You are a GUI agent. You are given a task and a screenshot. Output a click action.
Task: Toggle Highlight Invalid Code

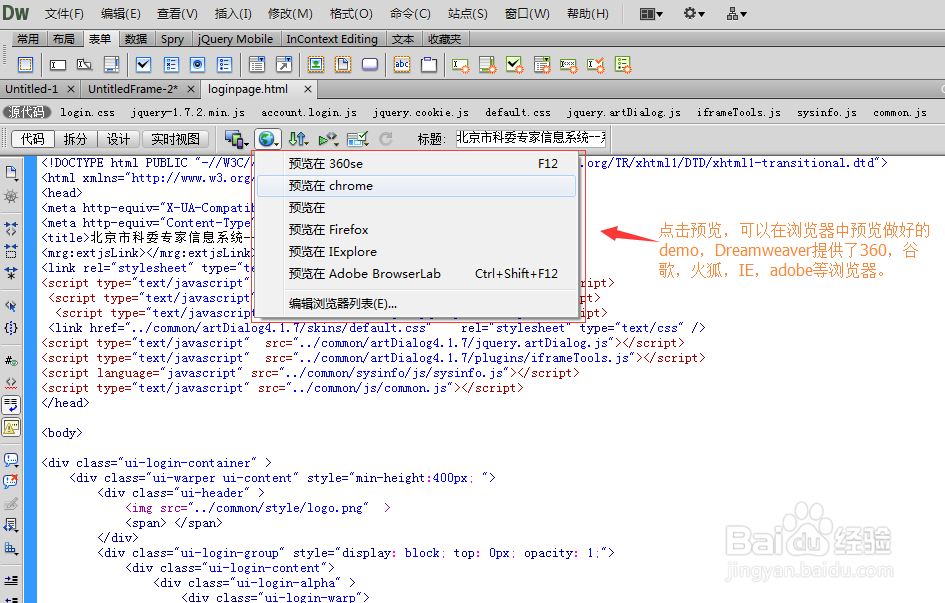[x=11, y=383]
